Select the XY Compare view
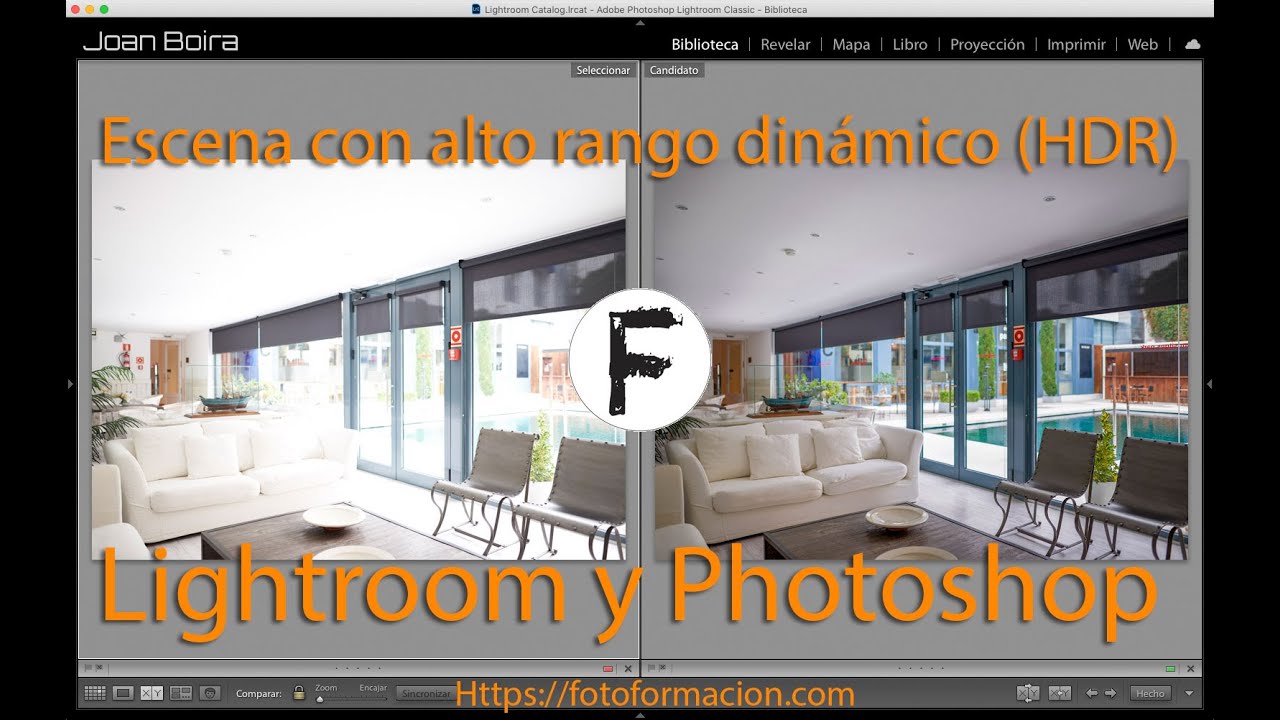This screenshot has height=720, width=1280. click(152, 692)
